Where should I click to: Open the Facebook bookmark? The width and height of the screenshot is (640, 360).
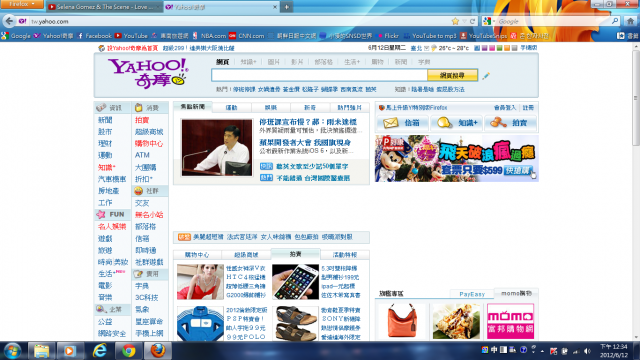[94, 36]
